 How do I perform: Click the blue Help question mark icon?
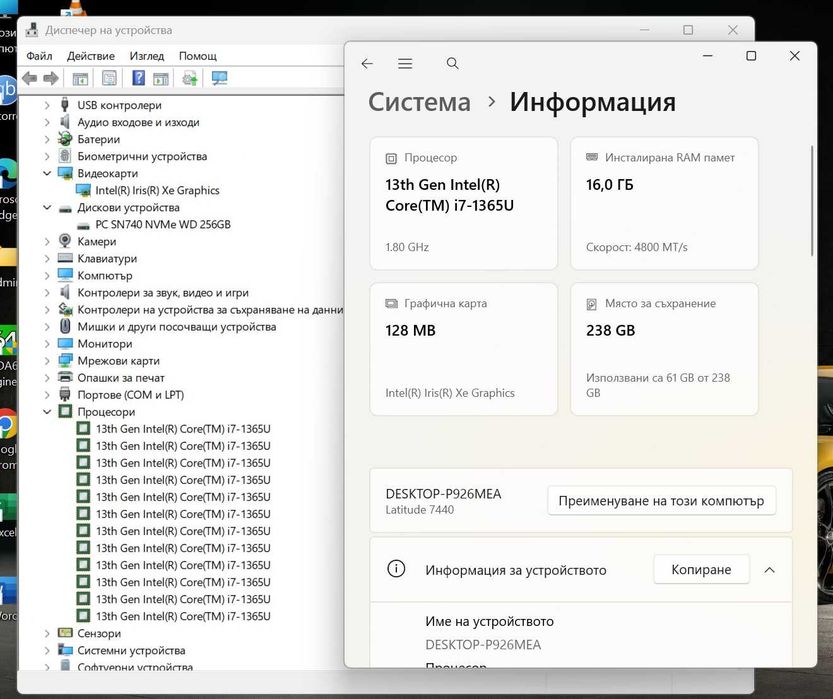point(138,78)
